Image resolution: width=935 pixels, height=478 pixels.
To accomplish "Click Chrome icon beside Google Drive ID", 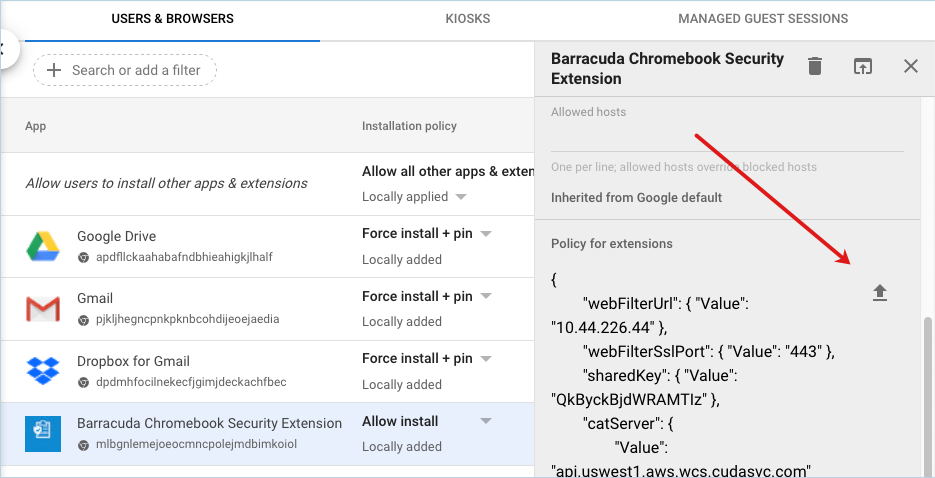I will click(x=83, y=257).
